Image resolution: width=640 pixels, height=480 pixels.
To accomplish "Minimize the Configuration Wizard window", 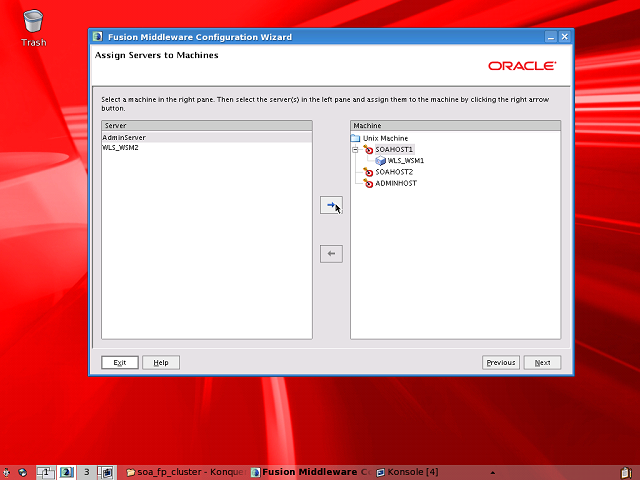I will [551, 37].
